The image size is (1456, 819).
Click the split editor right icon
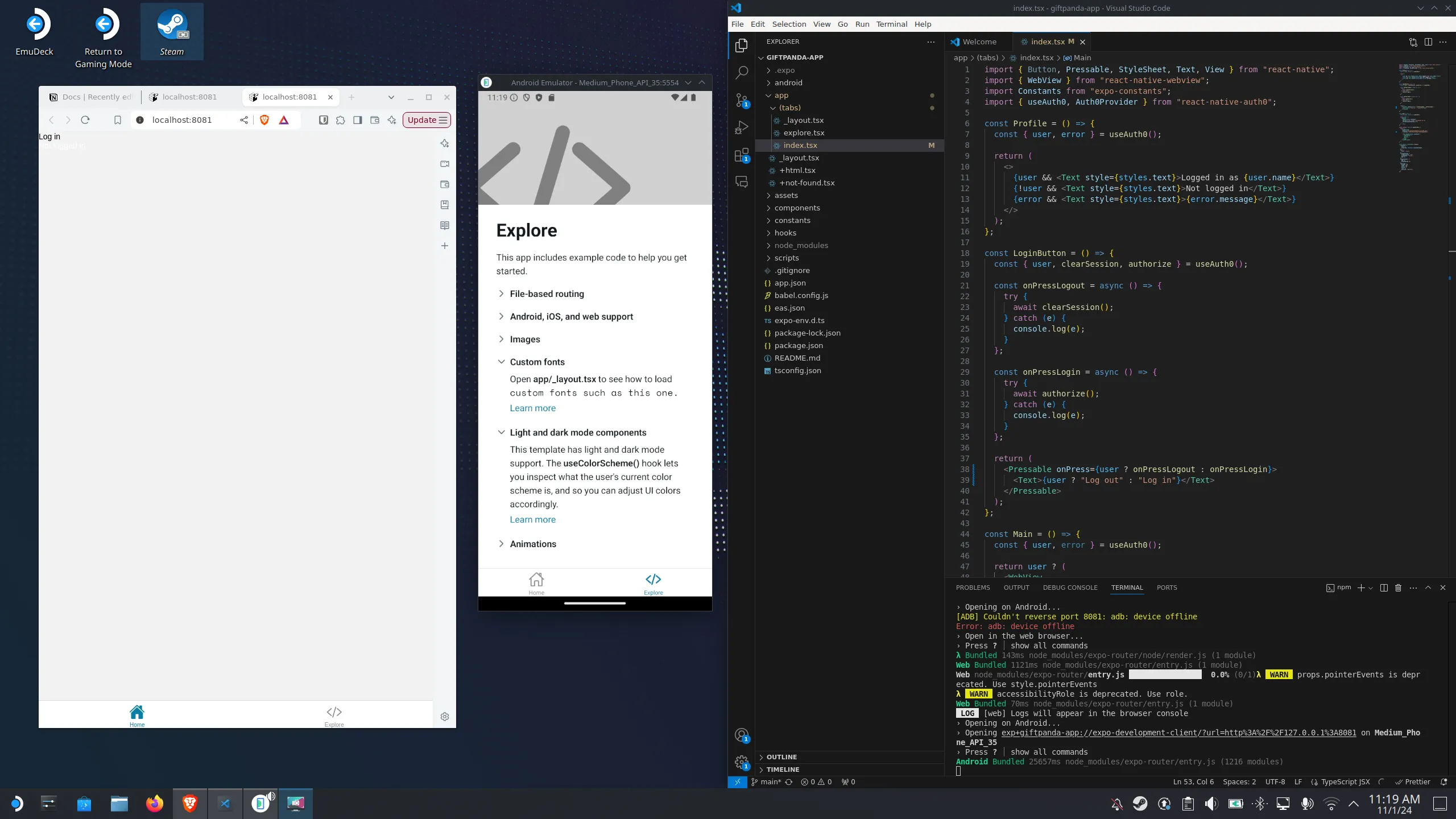(x=1428, y=42)
